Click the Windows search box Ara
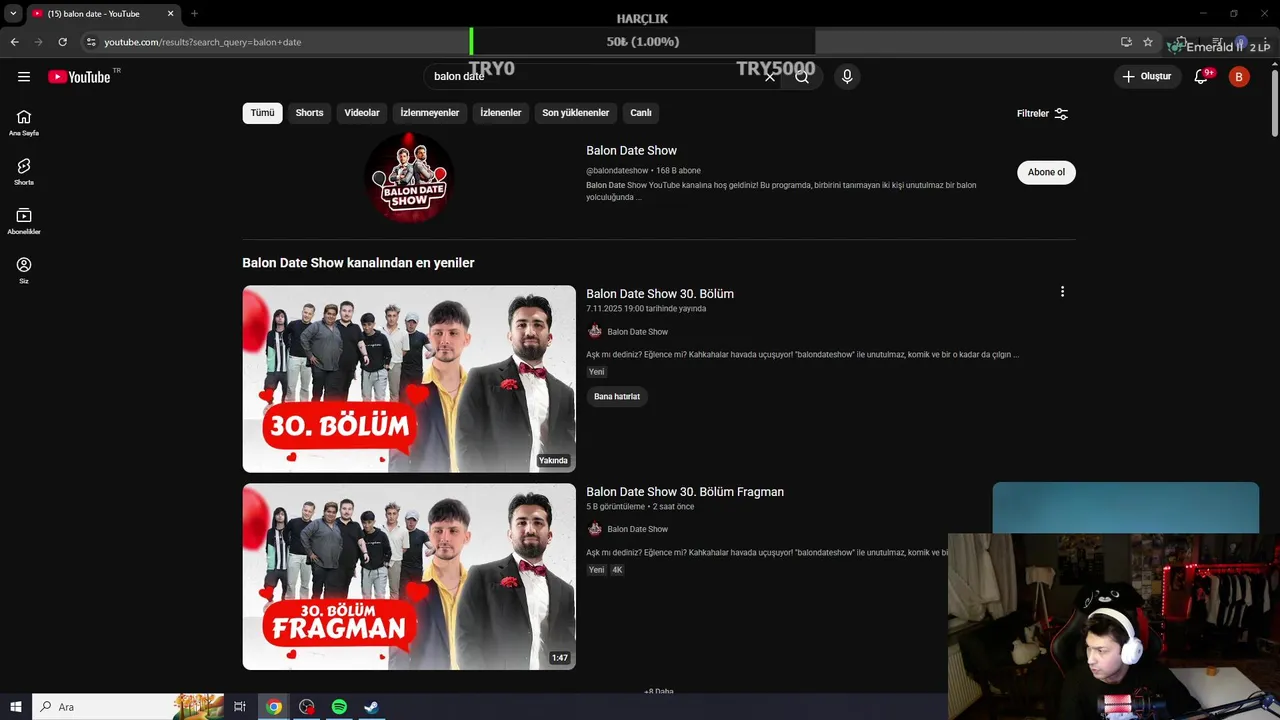This screenshot has width=1280, height=720. click(x=128, y=707)
